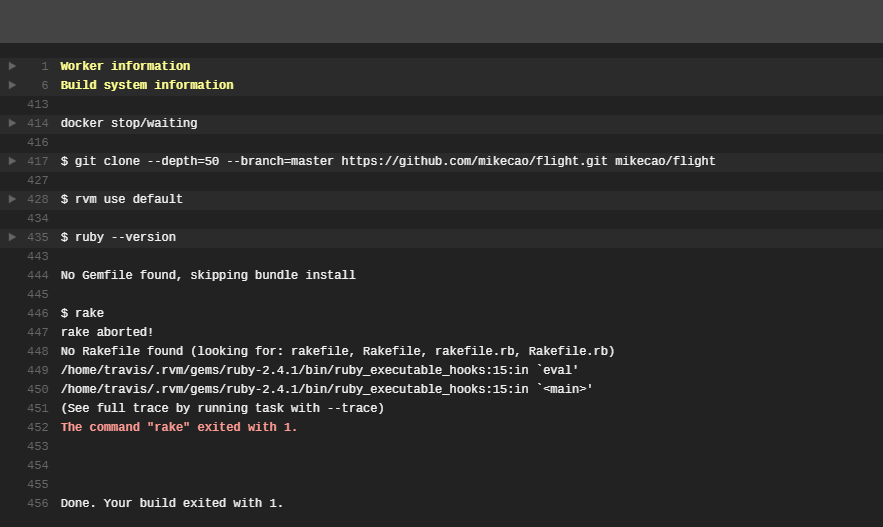Select line number 446
The height and width of the screenshot is (527, 883).
tap(38, 314)
